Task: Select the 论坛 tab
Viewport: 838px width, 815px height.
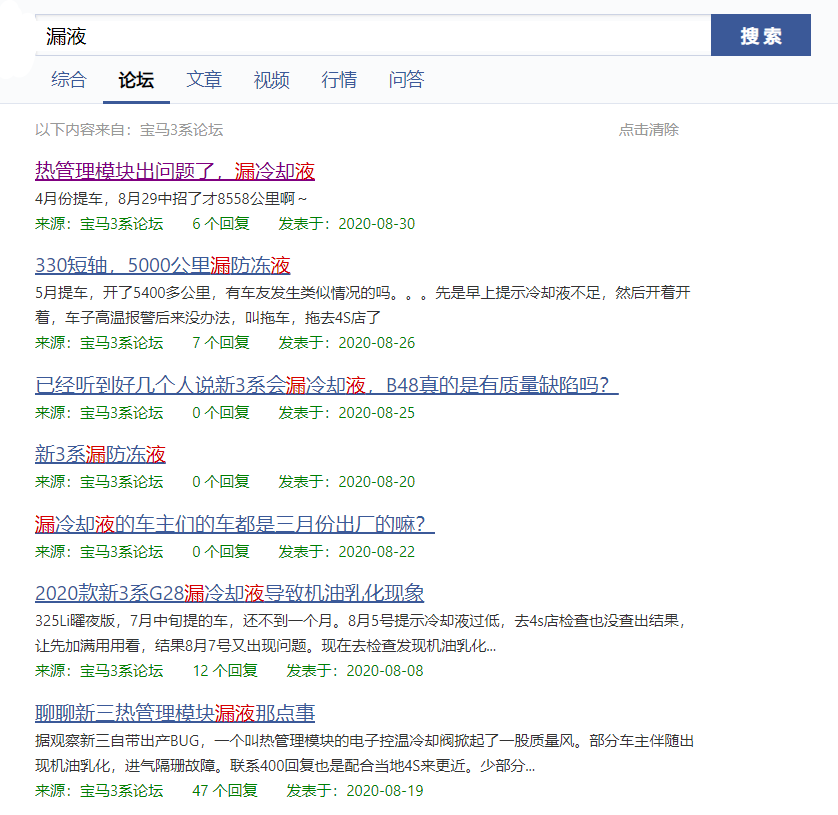Action: click(136, 80)
